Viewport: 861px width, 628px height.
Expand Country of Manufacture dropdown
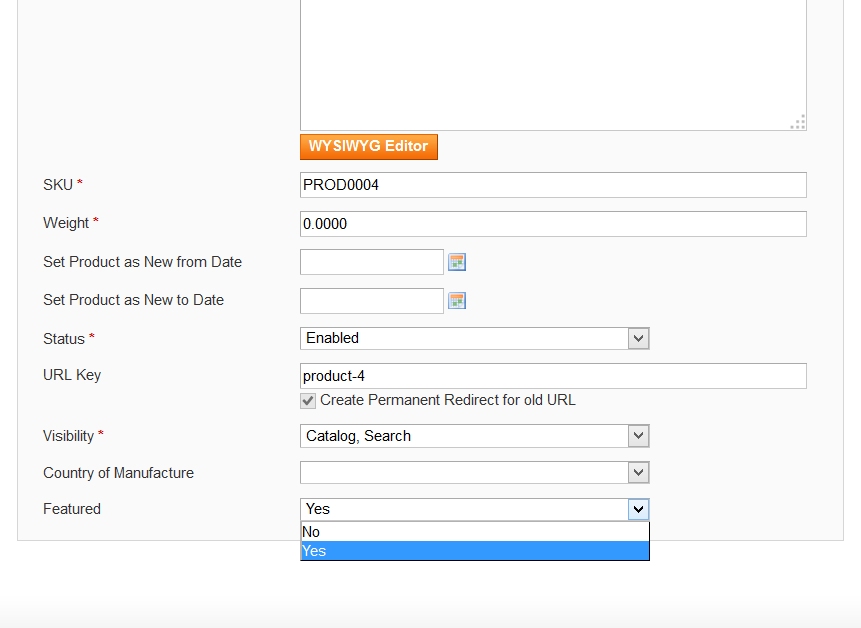(x=638, y=473)
